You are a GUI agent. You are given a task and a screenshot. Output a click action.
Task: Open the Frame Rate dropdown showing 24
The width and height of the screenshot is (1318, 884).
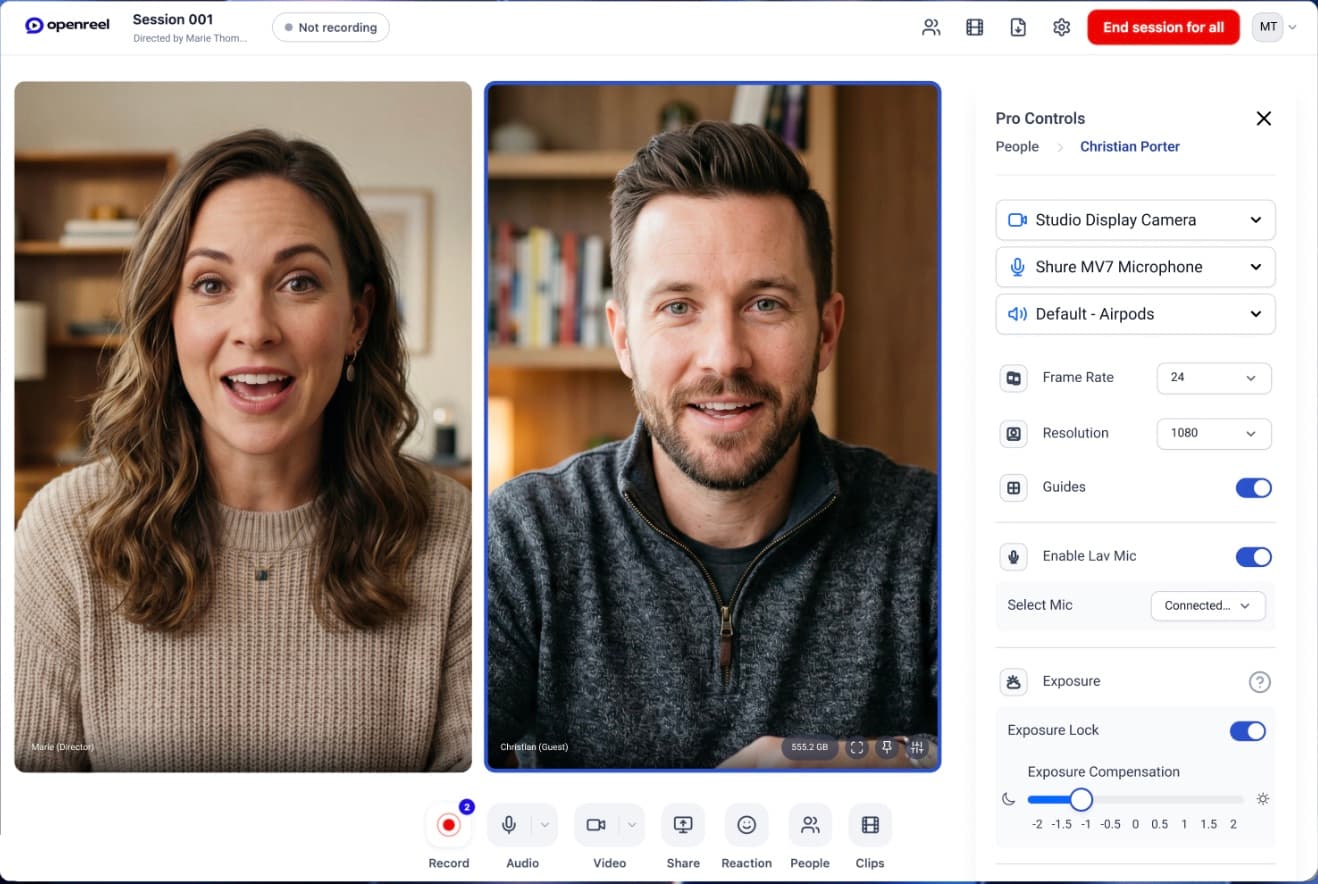point(1214,378)
